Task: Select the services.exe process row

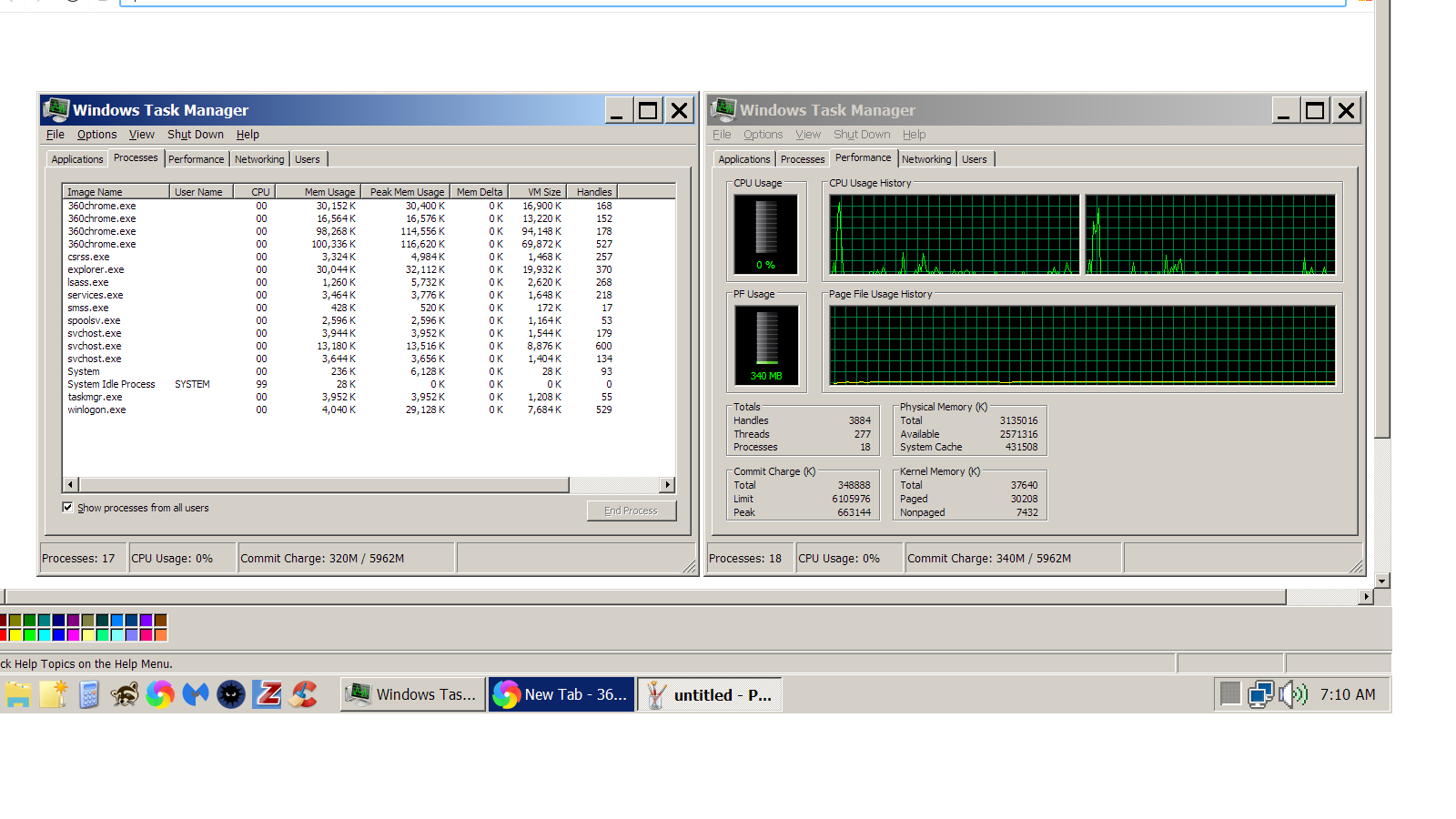Action: click(x=369, y=295)
